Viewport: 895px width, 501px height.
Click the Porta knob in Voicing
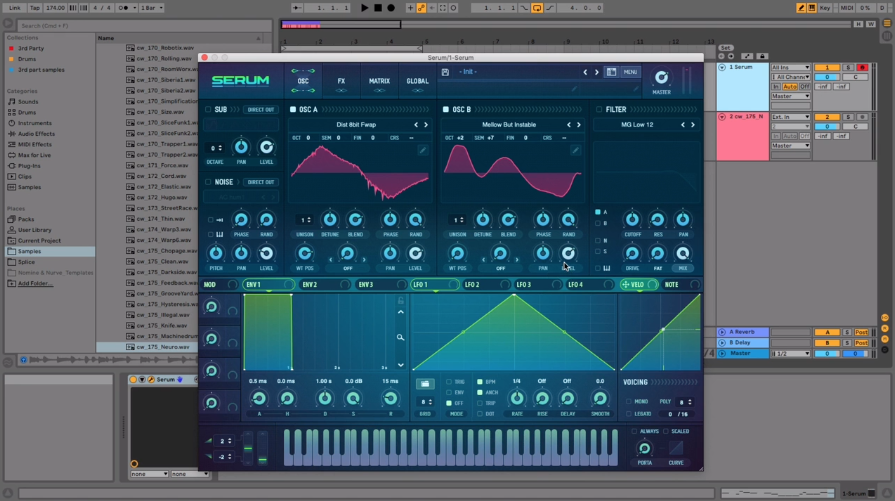coord(644,449)
